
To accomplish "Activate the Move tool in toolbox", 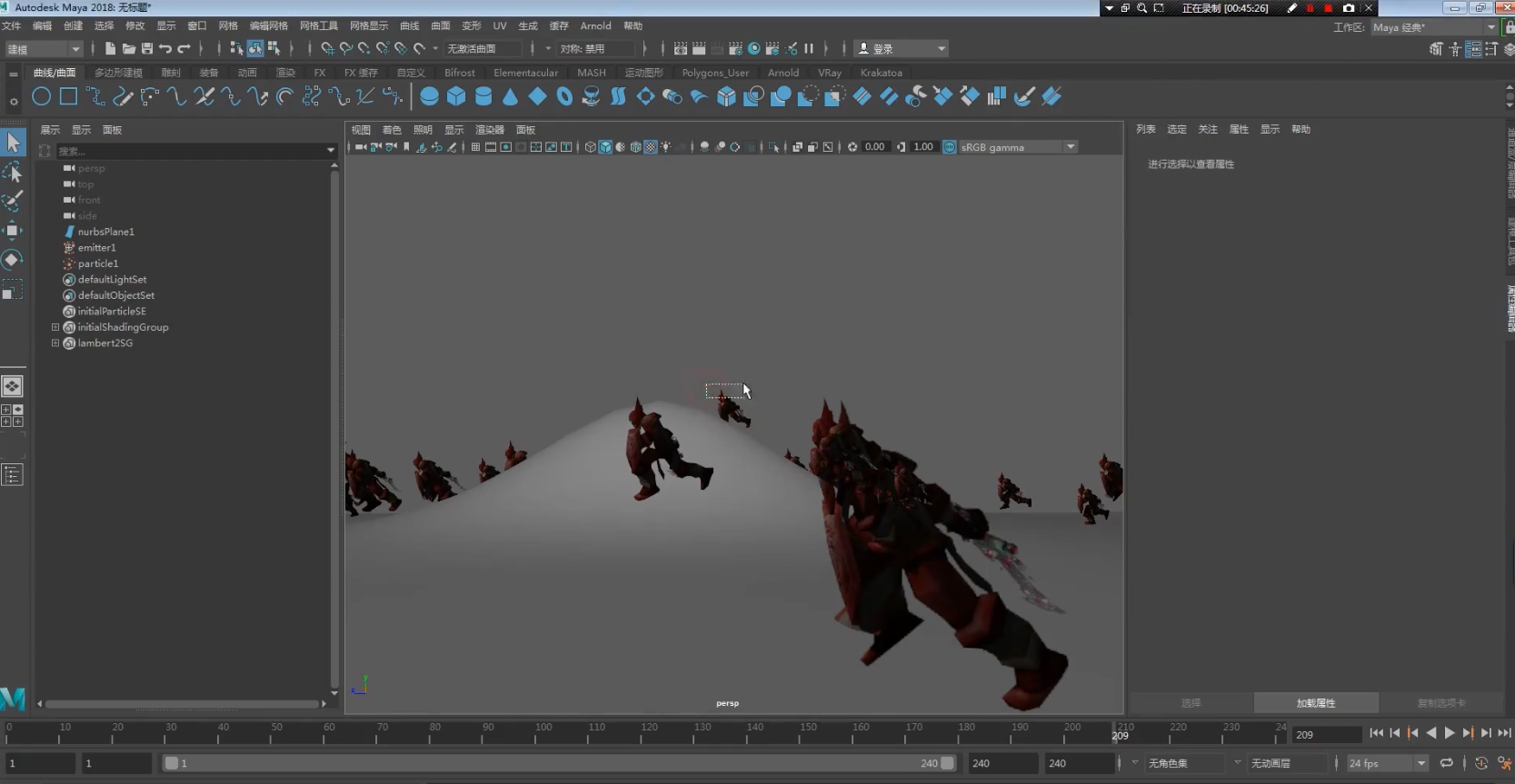I will pos(13,230).
